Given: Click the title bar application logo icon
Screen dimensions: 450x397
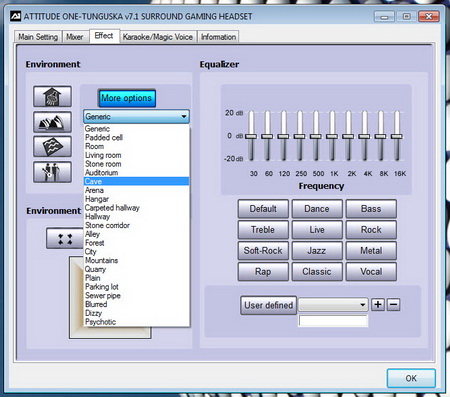Looking at the screenshot, I should (15, 16).
